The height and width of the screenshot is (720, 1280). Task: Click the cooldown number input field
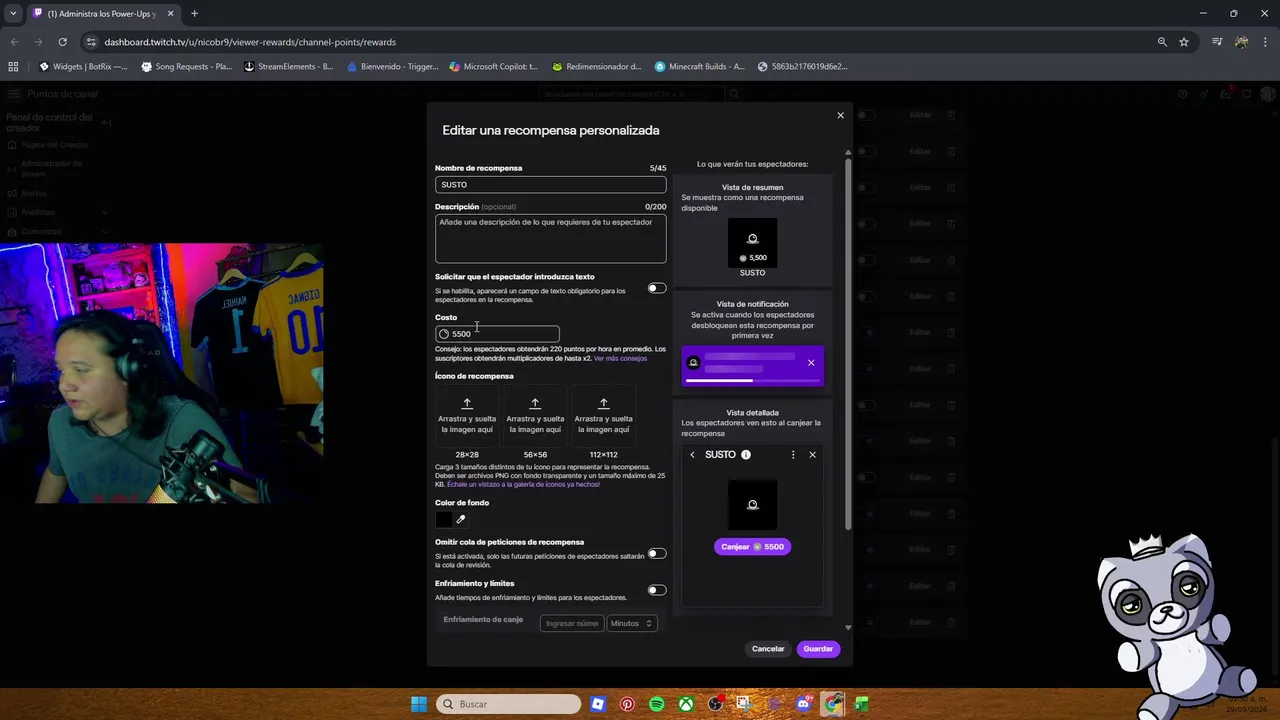(571, 623)
